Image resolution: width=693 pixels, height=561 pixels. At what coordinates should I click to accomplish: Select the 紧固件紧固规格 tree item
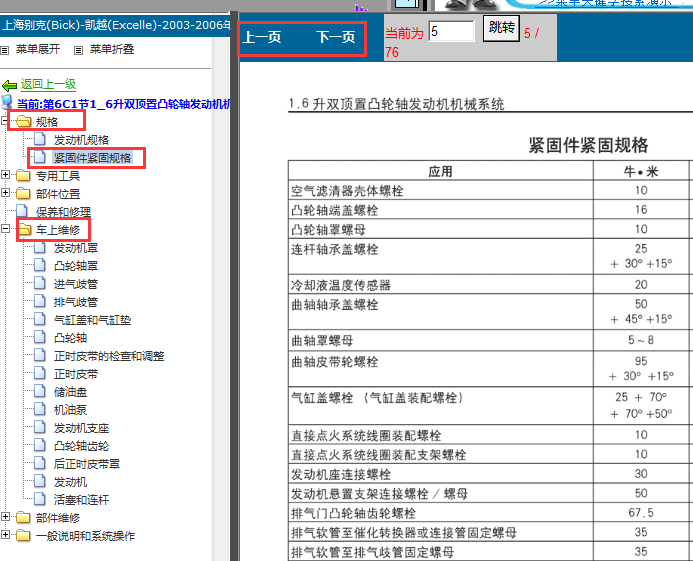92,158
